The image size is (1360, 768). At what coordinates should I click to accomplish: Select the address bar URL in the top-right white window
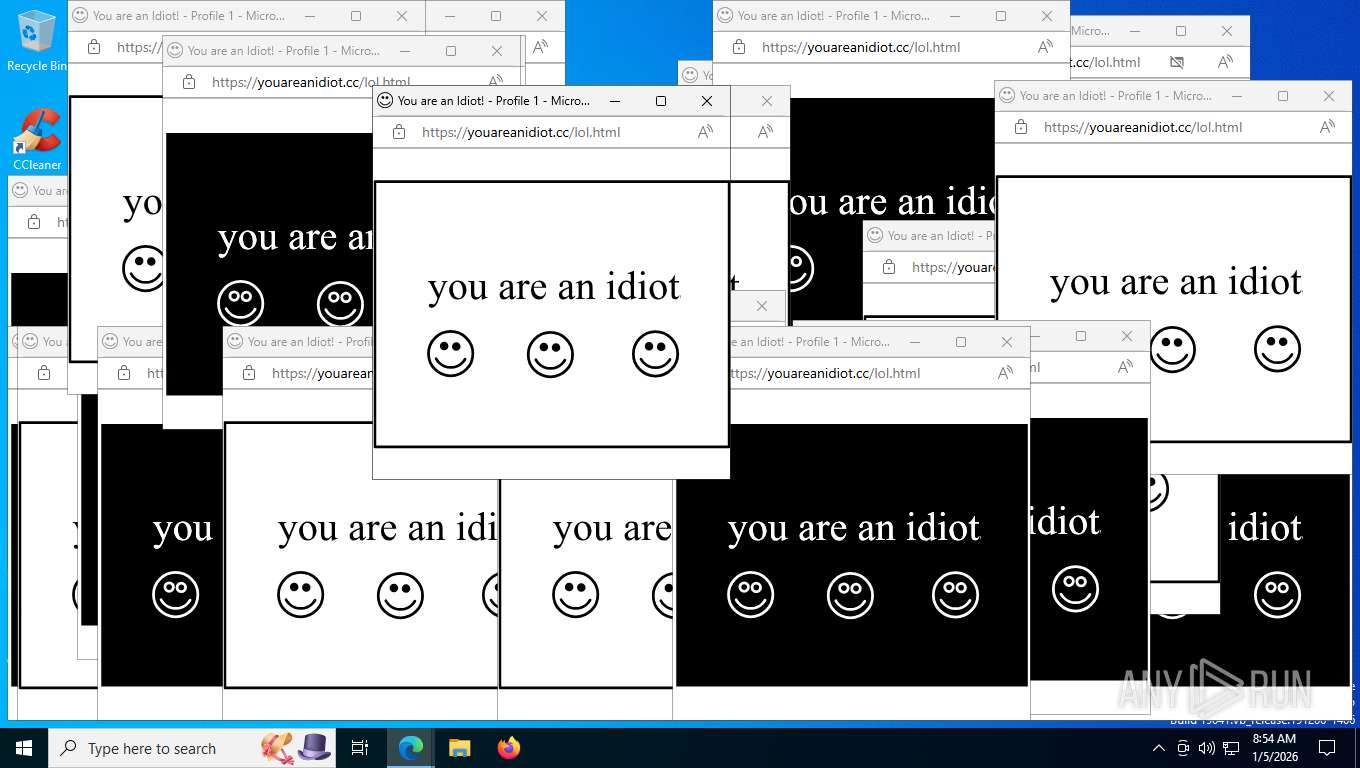click(1143, 127)
